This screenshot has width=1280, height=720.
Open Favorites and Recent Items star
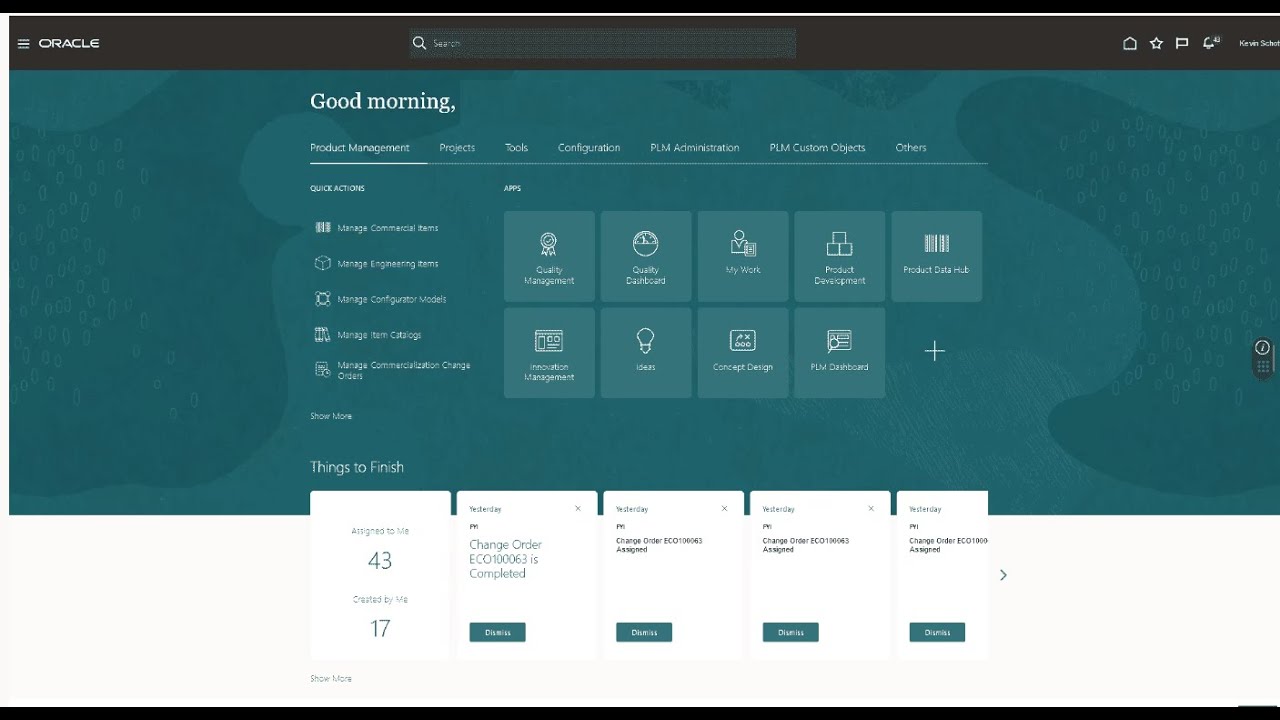click(x=1156, y=44)
